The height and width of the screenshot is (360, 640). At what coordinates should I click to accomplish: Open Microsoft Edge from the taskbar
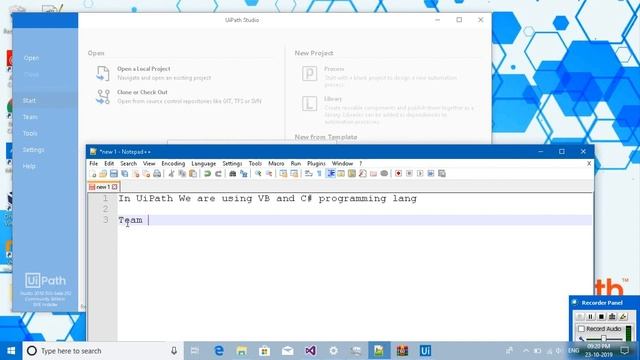219,351
